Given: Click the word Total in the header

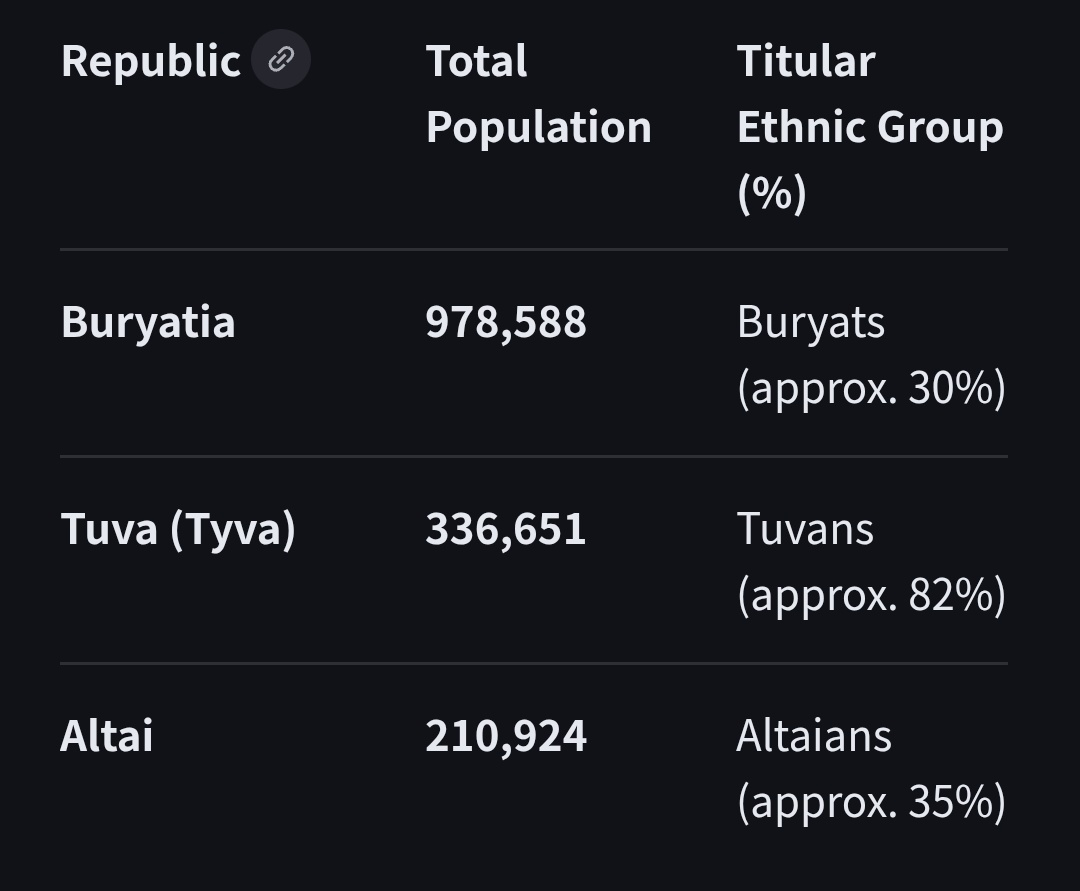Looking at the screenshot, I should 477,61.
